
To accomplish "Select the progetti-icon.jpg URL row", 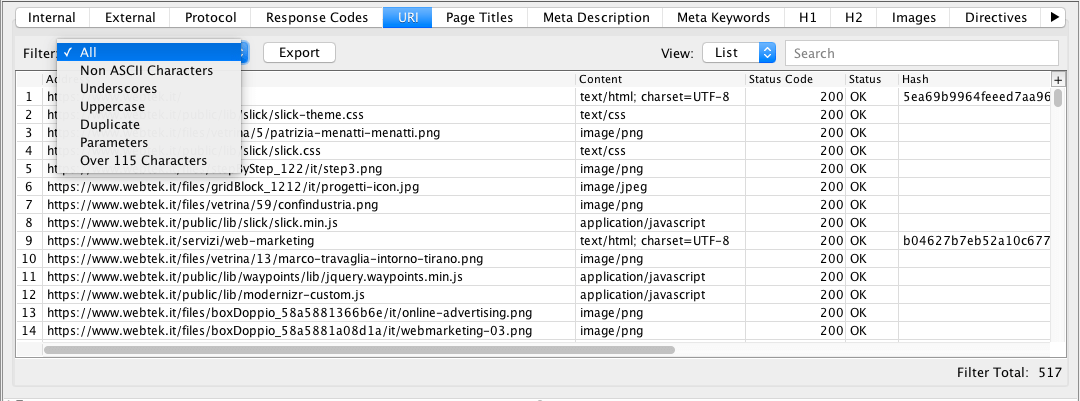I will (x=533, y=187).
